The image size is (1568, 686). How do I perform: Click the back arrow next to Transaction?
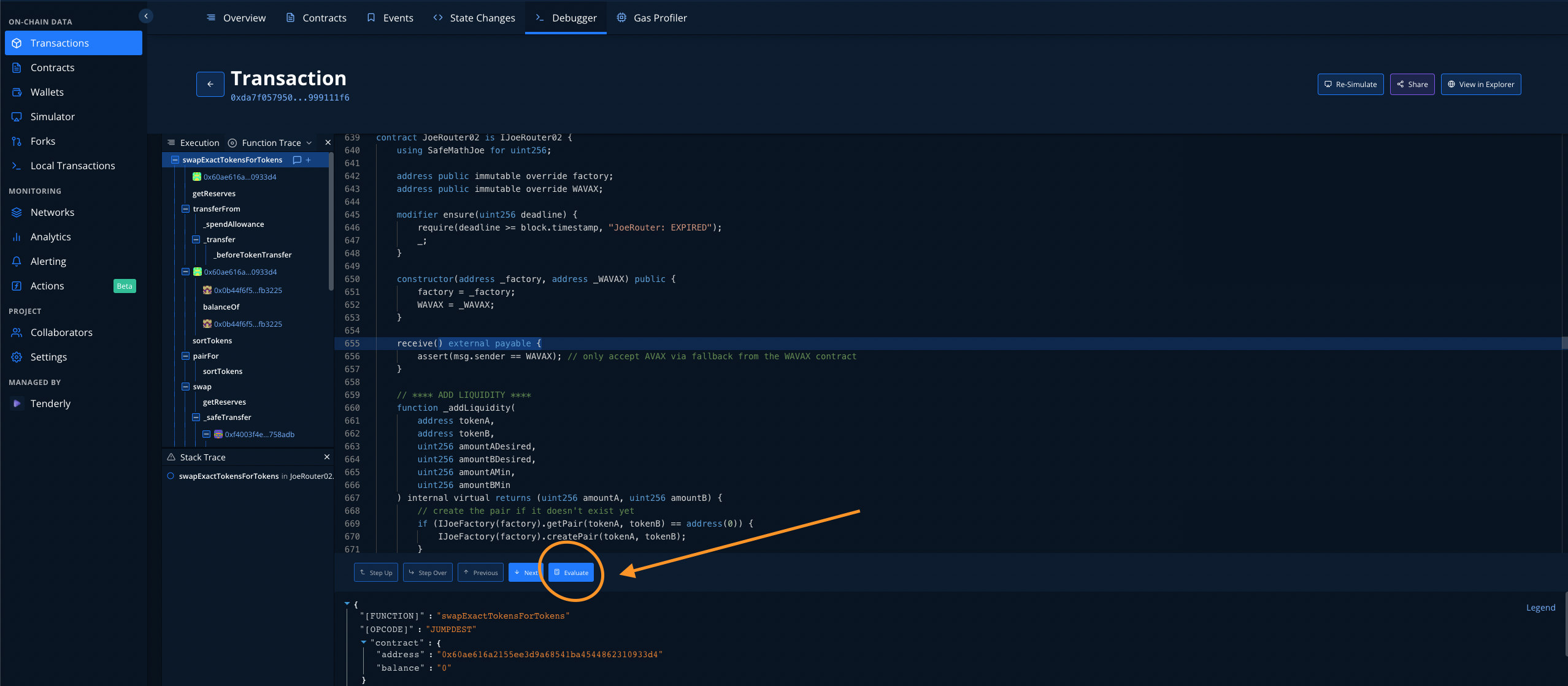point(210,85)
